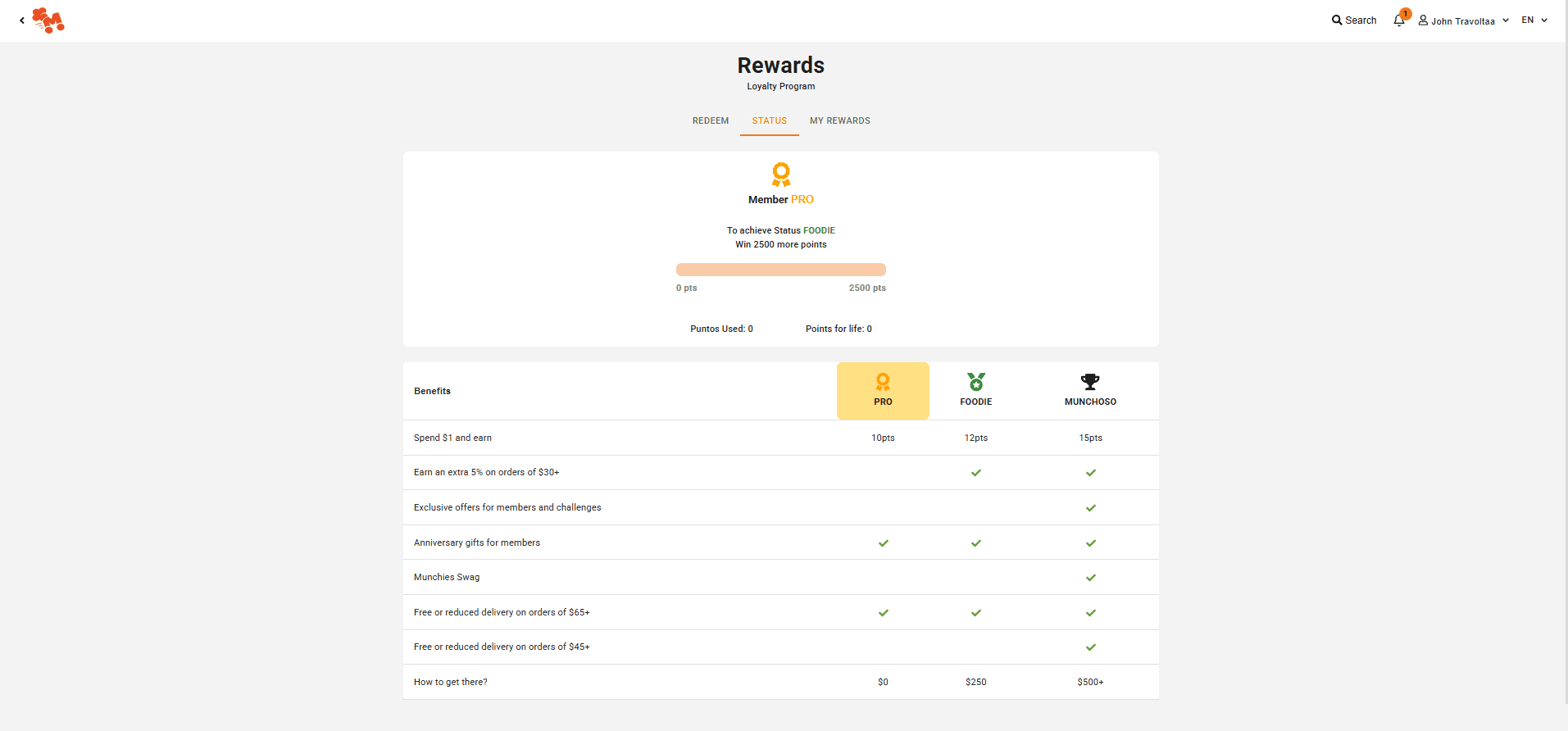Select the MUNCHOSO trophy icon
Screen dimensions: 1568x731
(1090, 382)
